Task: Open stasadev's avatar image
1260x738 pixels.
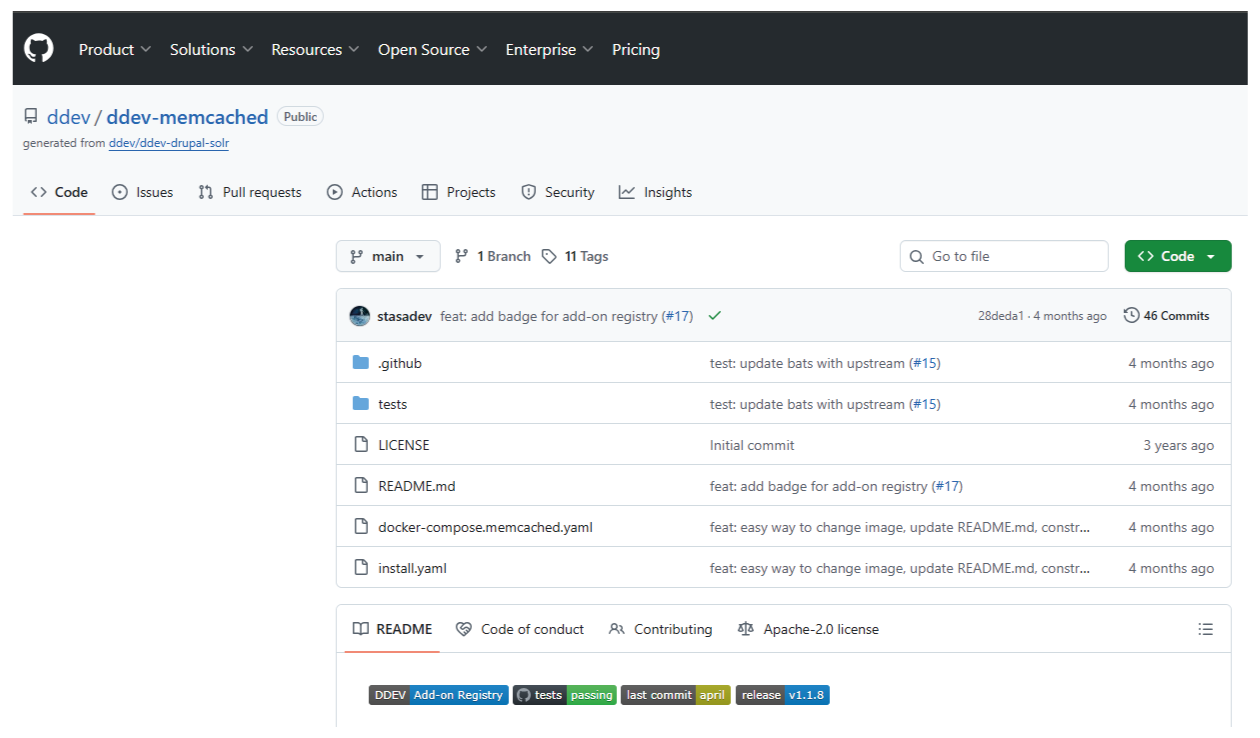Action: click(x=360, y=316)
